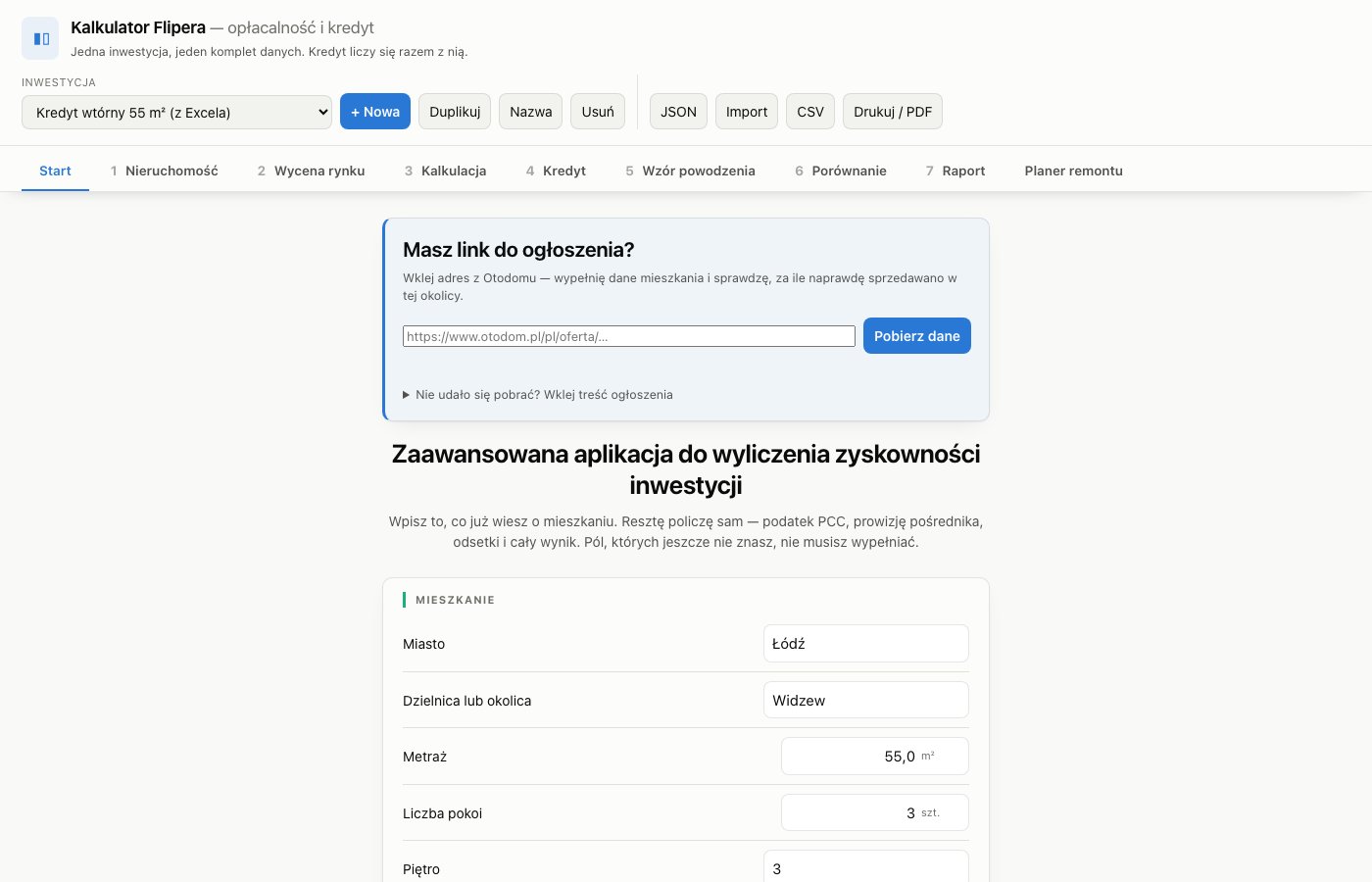Open the investment selector dropdown

(x=176, y=112)
